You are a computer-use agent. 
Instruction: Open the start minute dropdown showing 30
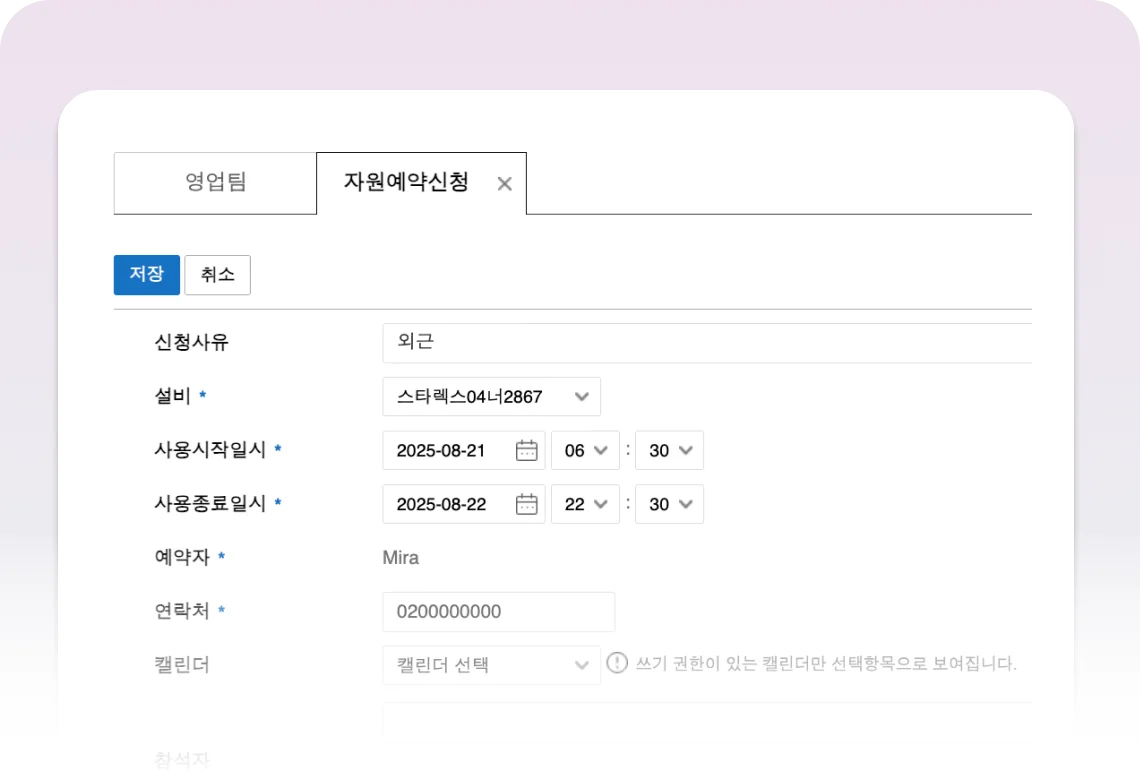pyautogui.click(x=670, y=451)
